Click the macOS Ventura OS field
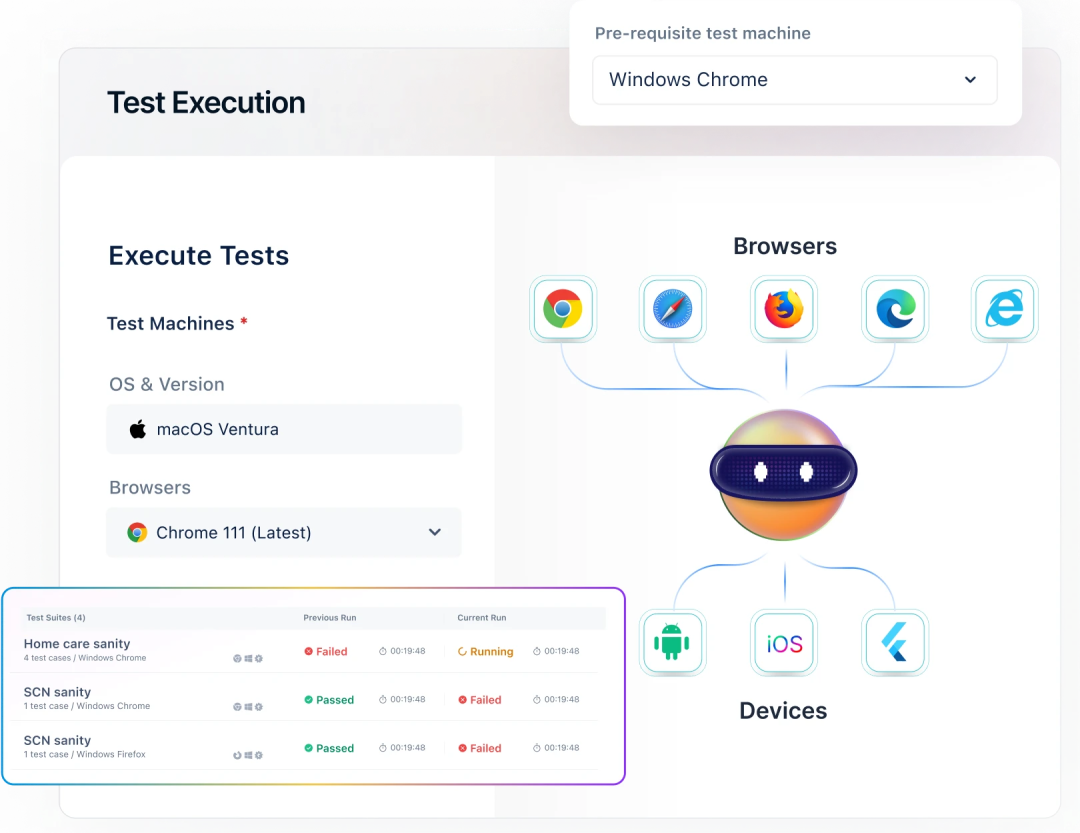 (284, 429)
